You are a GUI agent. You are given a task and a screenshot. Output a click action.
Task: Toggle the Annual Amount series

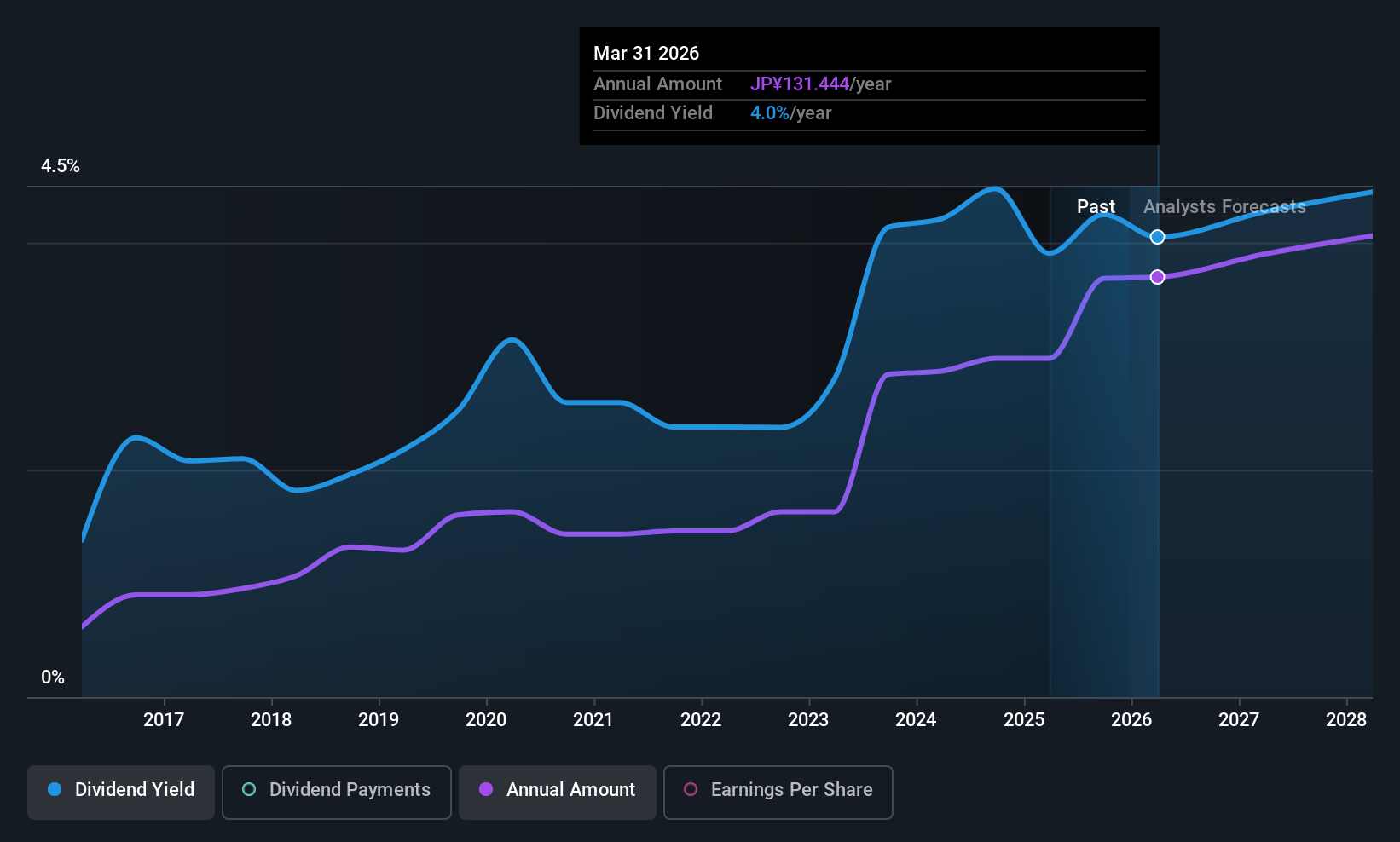click(558, 793)
